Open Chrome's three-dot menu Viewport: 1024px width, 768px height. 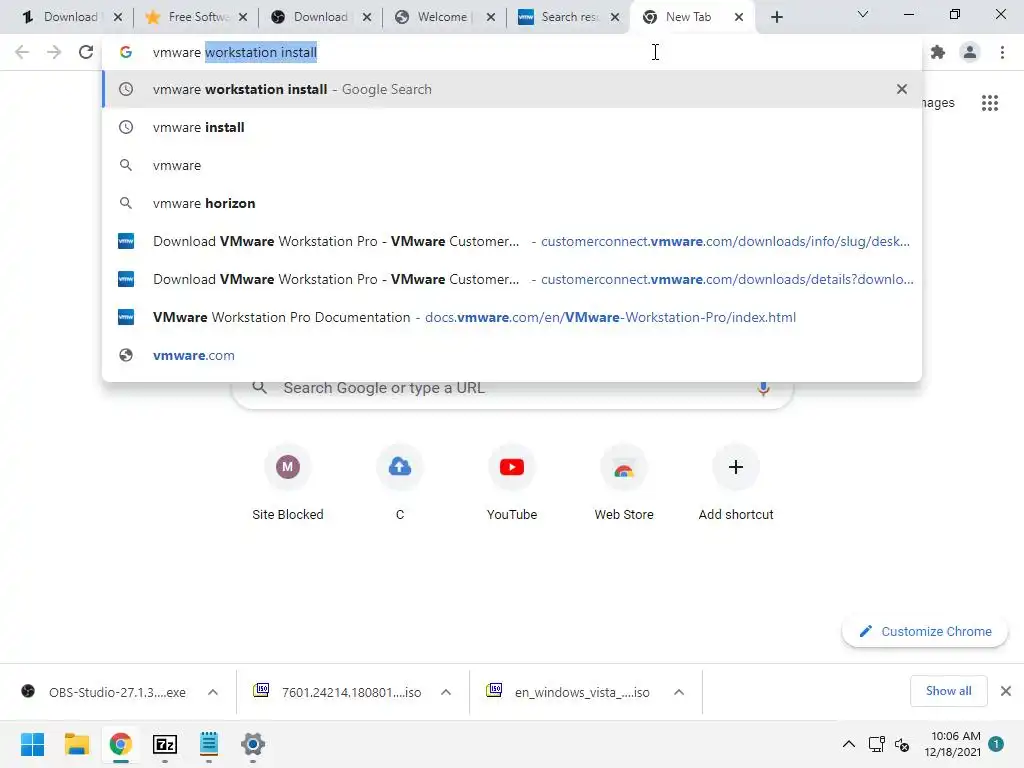1002,52
